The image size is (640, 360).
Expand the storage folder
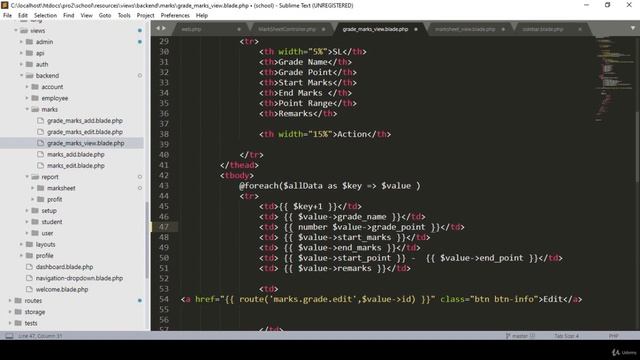point(10,312)
